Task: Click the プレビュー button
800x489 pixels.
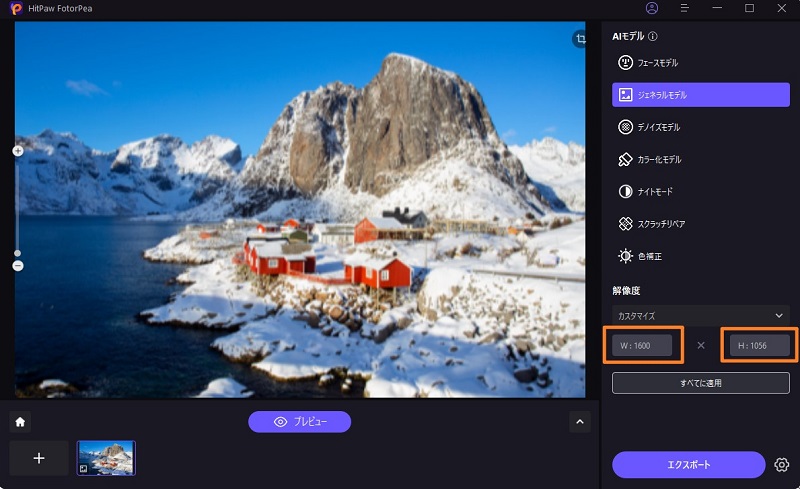Action: click(x=299, y=422)
